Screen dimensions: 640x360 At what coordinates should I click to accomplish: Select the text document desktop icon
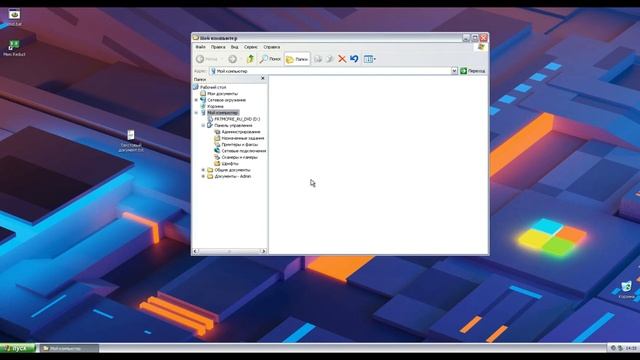tap(131, 141)
